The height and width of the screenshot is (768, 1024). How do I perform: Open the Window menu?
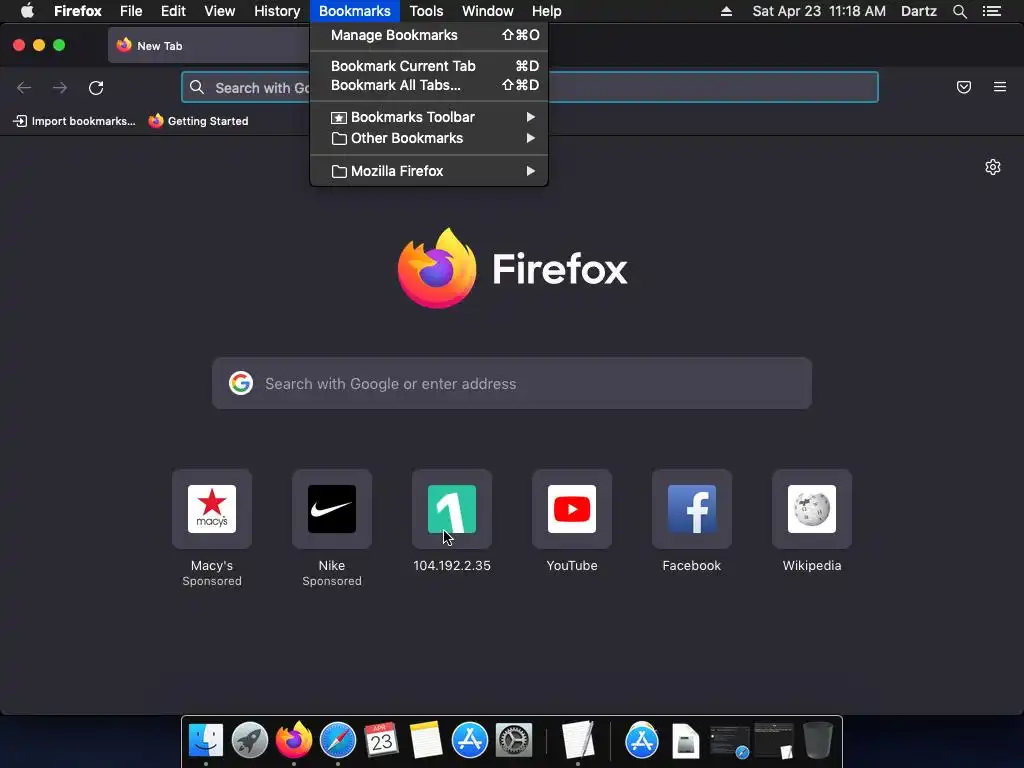488,11
